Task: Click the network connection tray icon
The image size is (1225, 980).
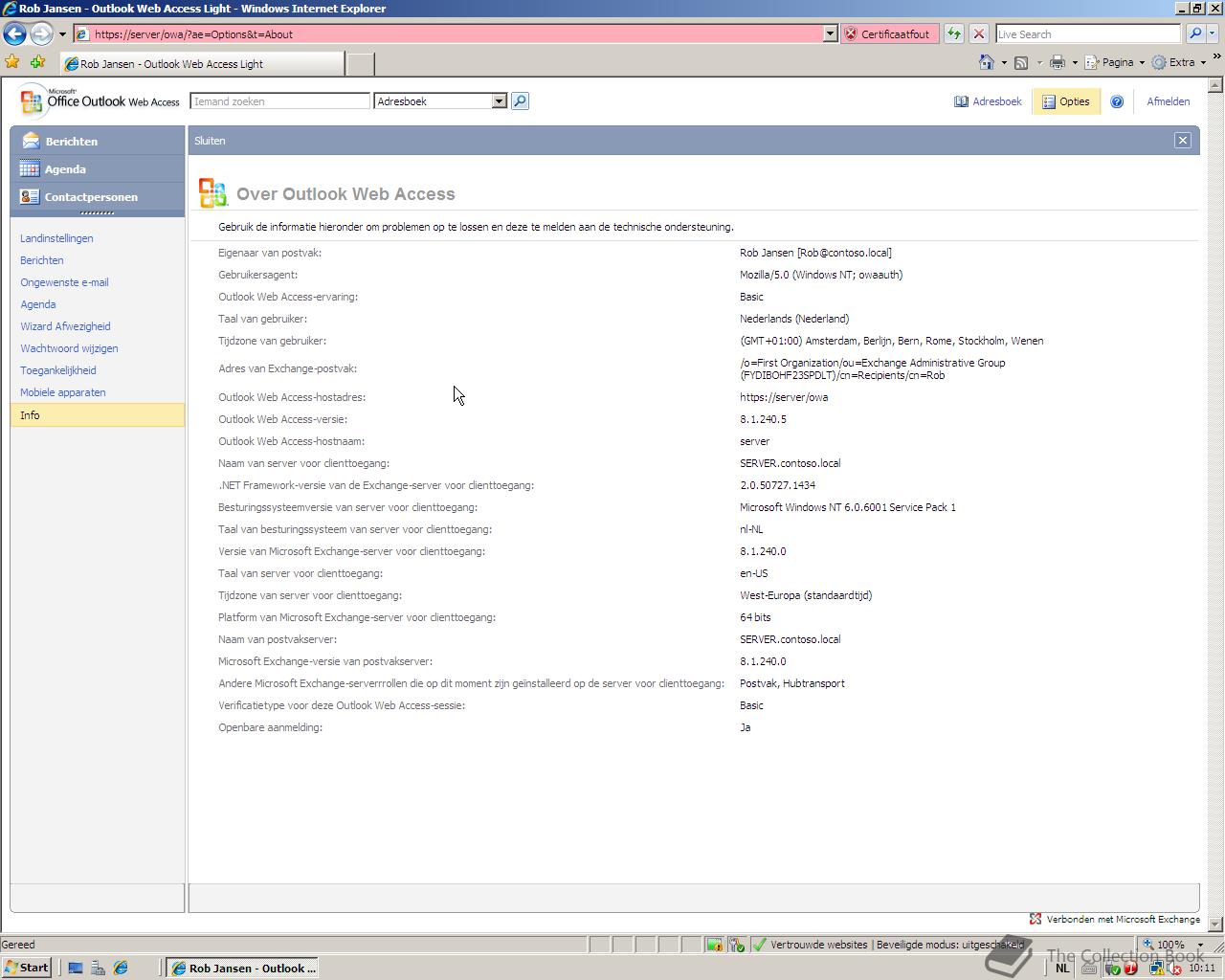Action: click(x=1156, y=968)
